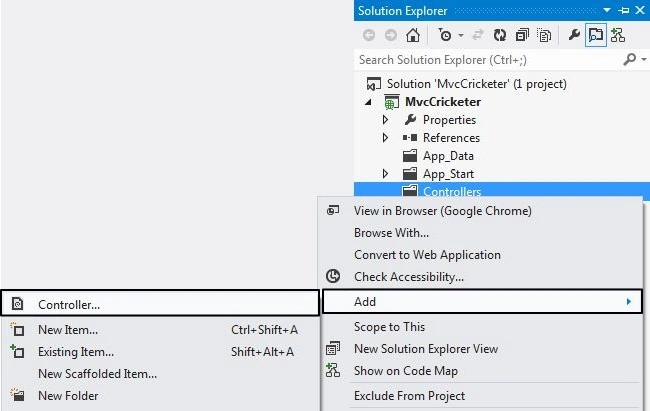This screenshot has width=650, height=411.
Task: Click the New Solution Explorer View icon
Action: point(333,349)
